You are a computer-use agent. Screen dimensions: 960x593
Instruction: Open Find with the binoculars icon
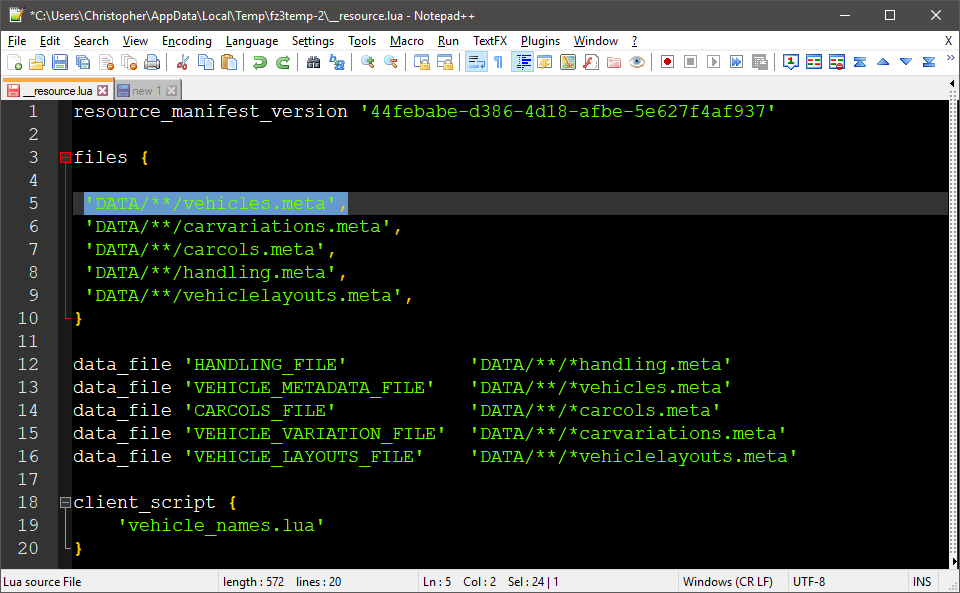coord(313,62)
